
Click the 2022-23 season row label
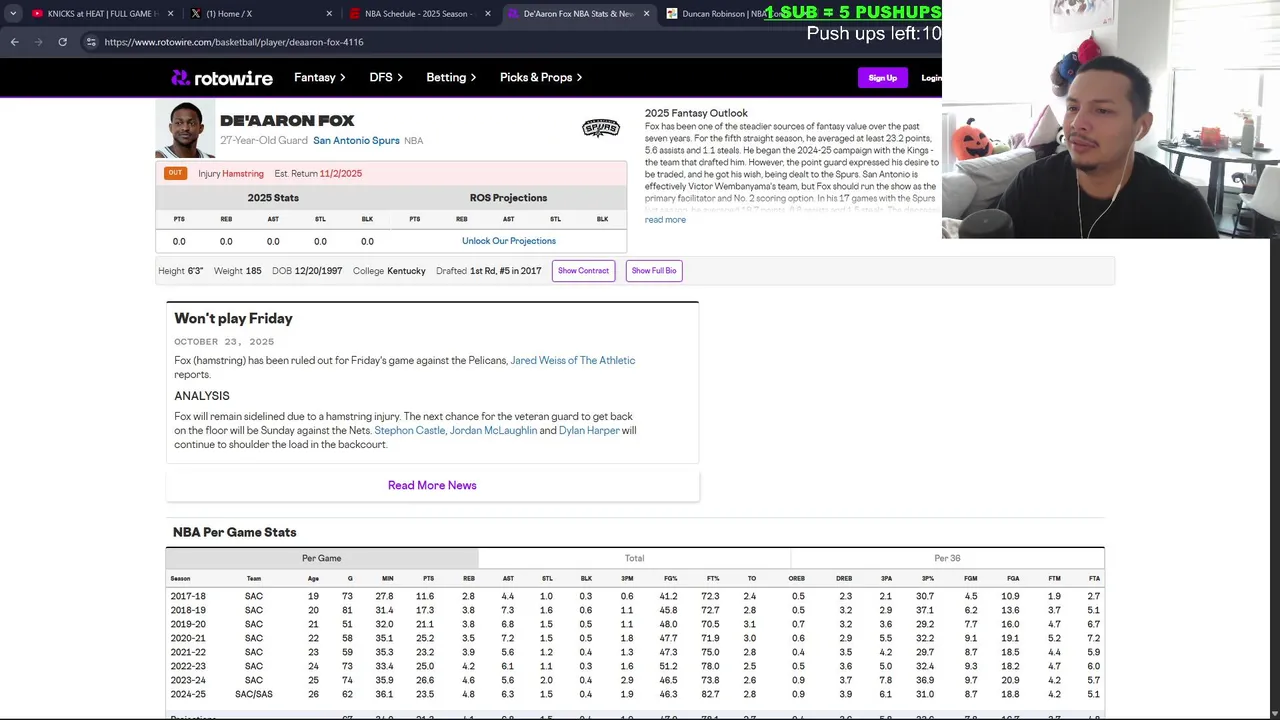point(188,666)
